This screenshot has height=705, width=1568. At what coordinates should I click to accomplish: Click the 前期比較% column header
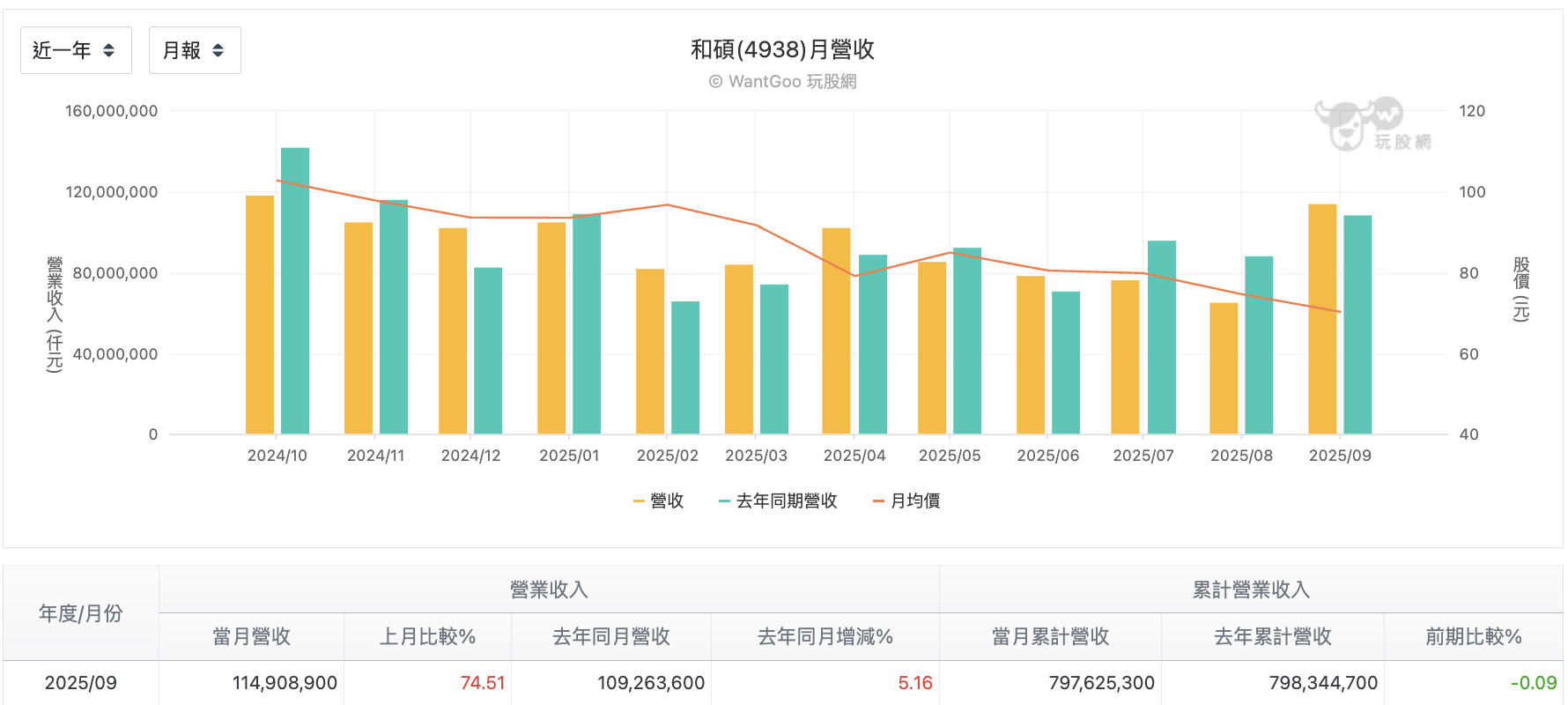pos(1474,636)
